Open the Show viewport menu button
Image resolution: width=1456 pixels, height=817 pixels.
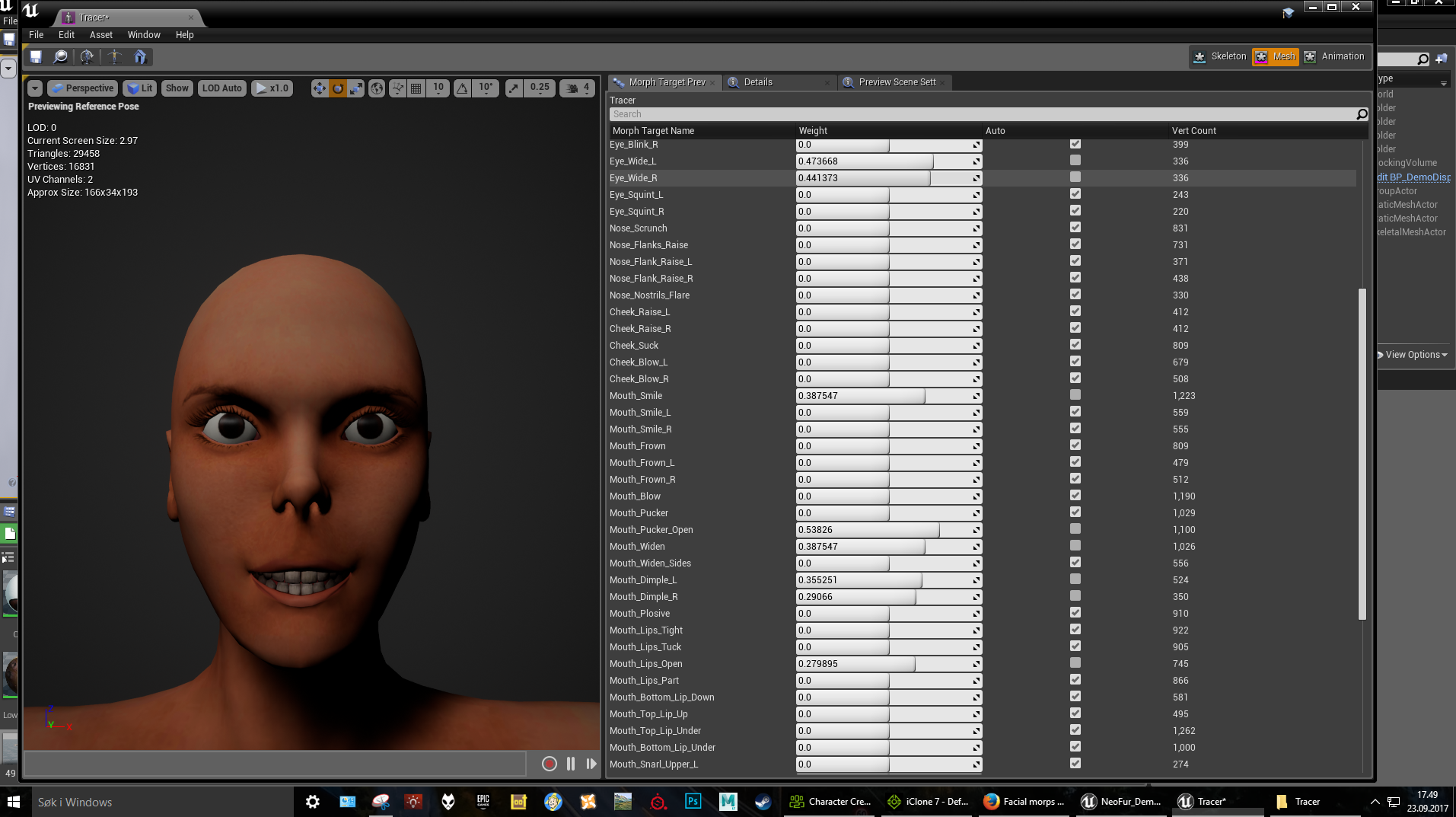pyautogui.click(x=177, y=88)
